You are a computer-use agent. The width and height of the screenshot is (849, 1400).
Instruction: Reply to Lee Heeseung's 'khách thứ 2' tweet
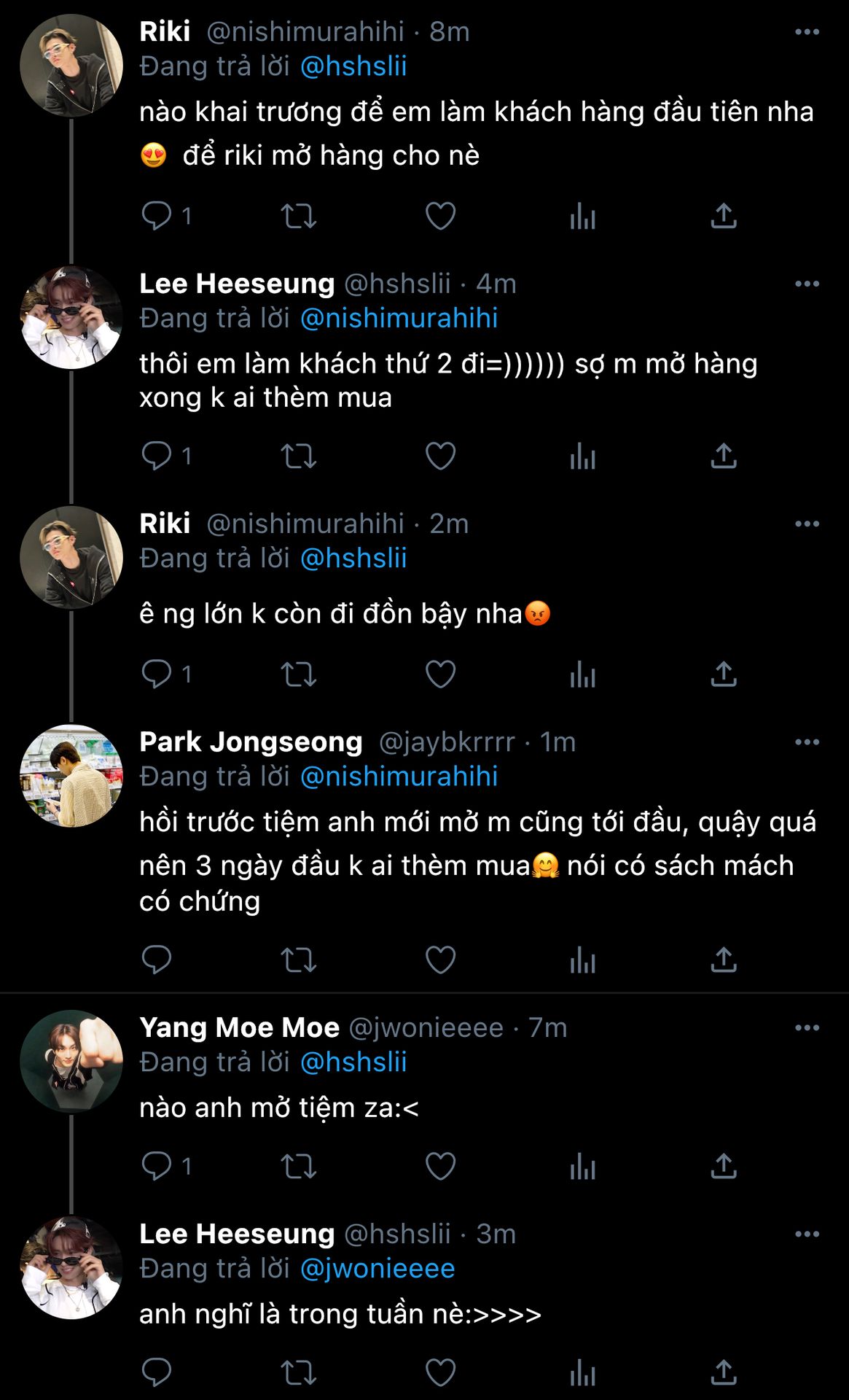pyautogui.click(x=157, y=456)
